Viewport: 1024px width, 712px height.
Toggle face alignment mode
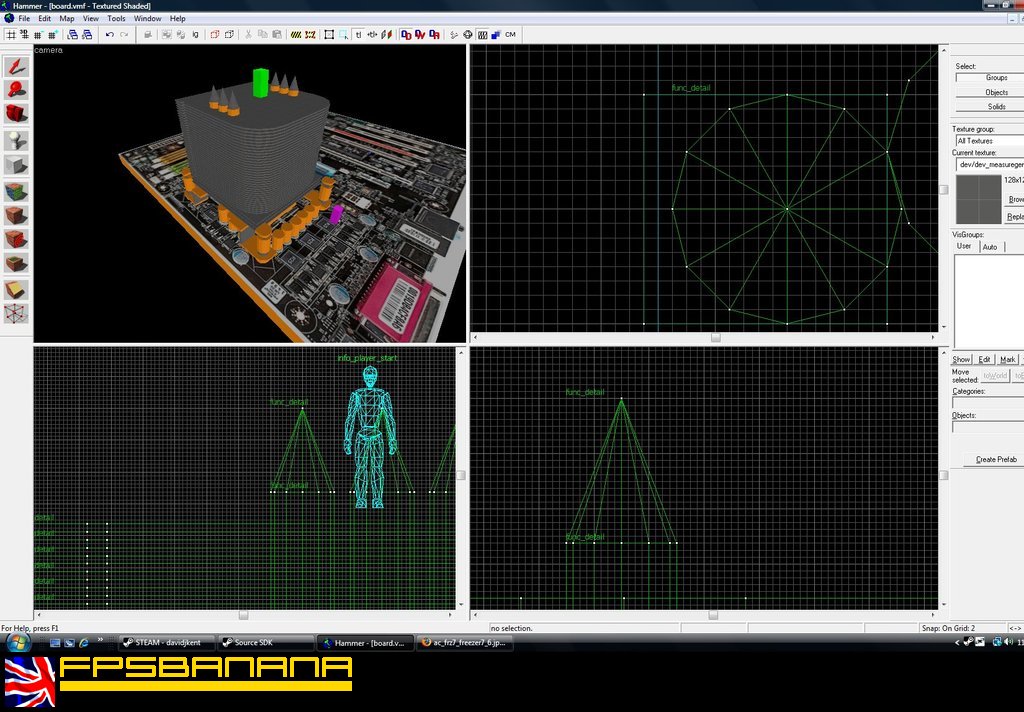click(387, 35)
